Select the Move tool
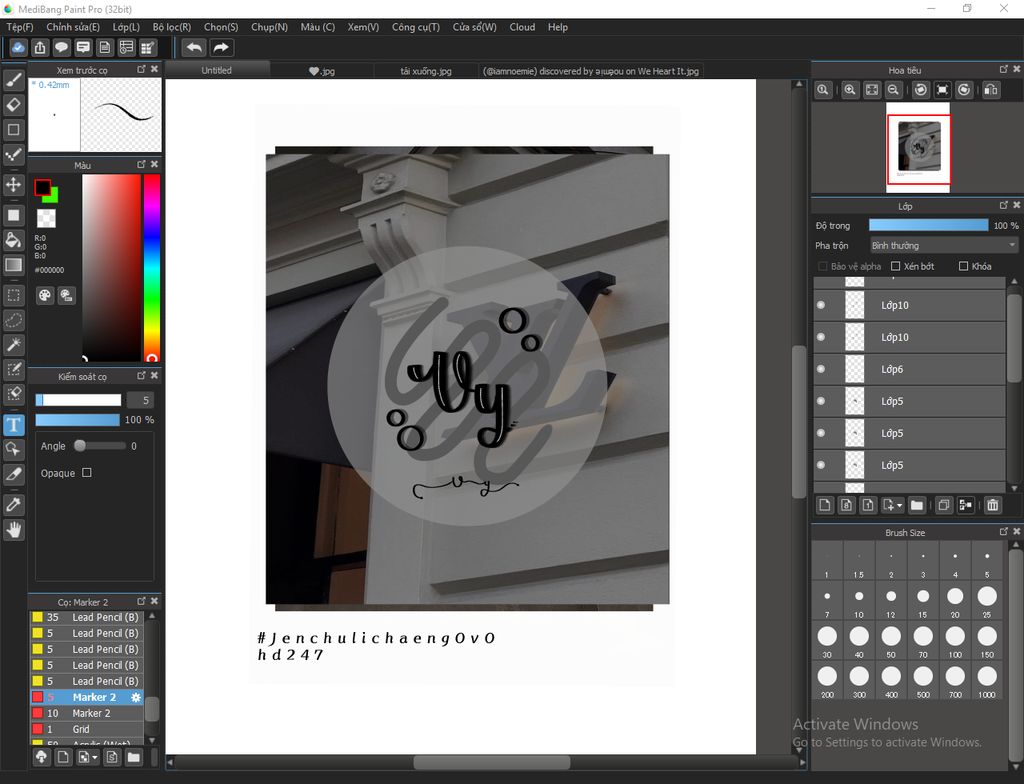1024x784 pixels. 14,185
